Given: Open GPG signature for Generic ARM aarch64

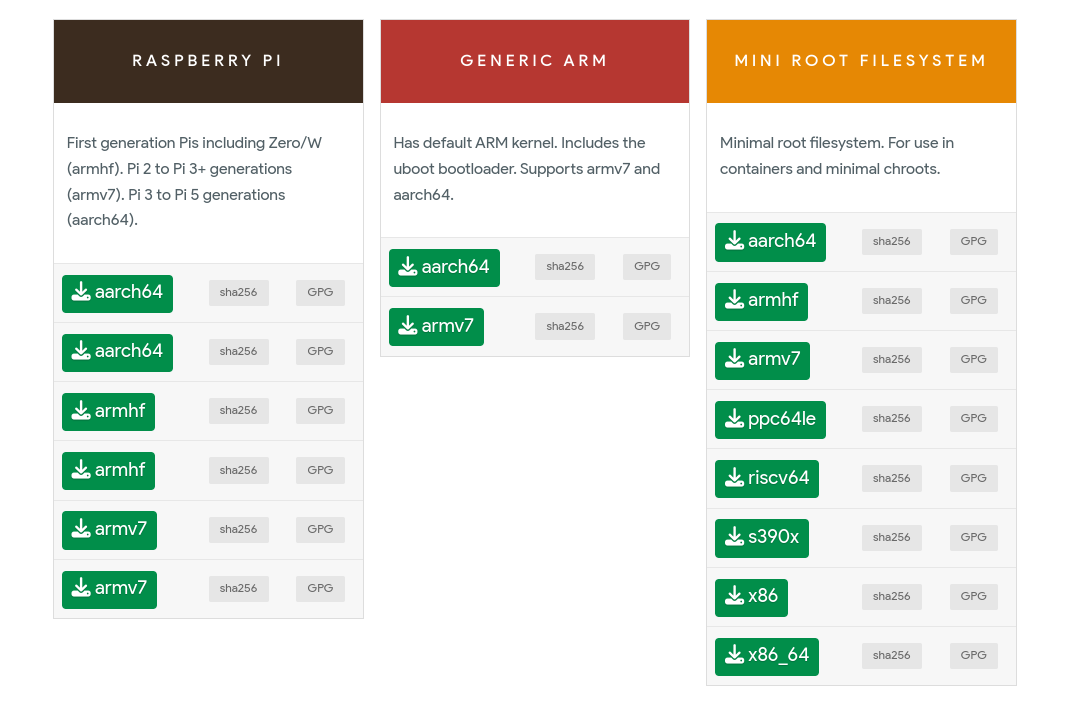Looking at the screenshot, I should pos(646,267).
